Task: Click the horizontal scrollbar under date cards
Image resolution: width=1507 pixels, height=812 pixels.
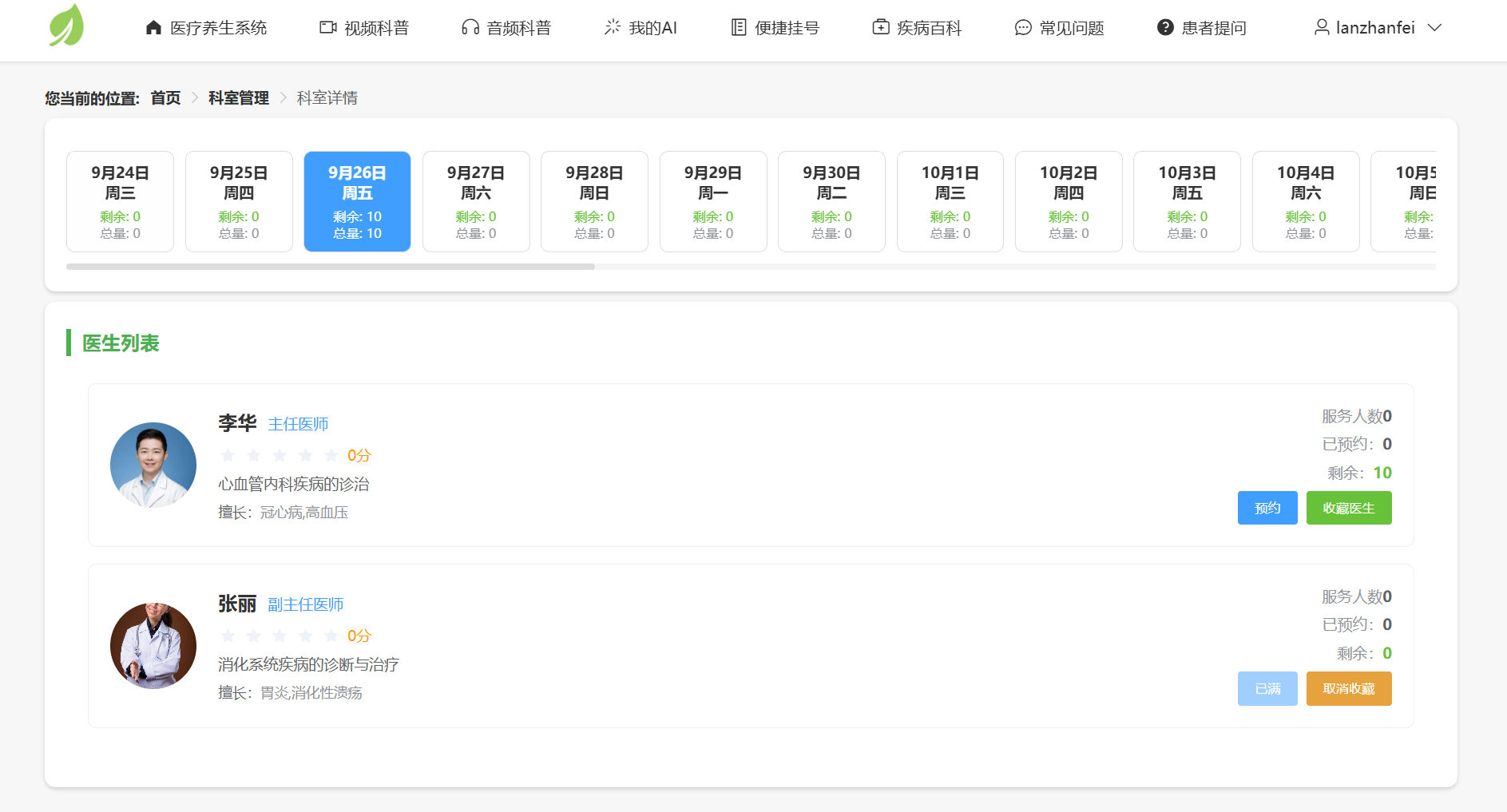Action: (331, 267)
